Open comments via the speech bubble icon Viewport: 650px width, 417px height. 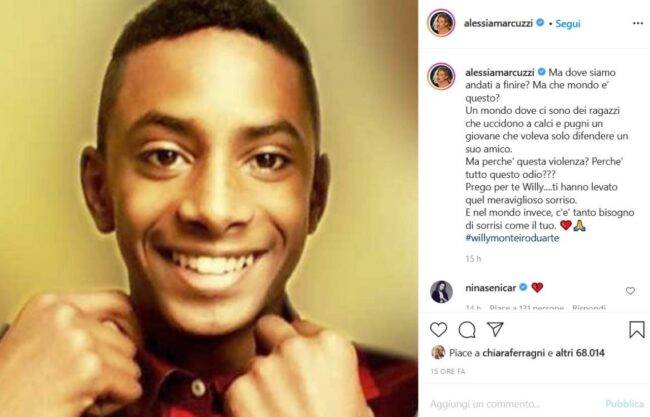point(466,329)
